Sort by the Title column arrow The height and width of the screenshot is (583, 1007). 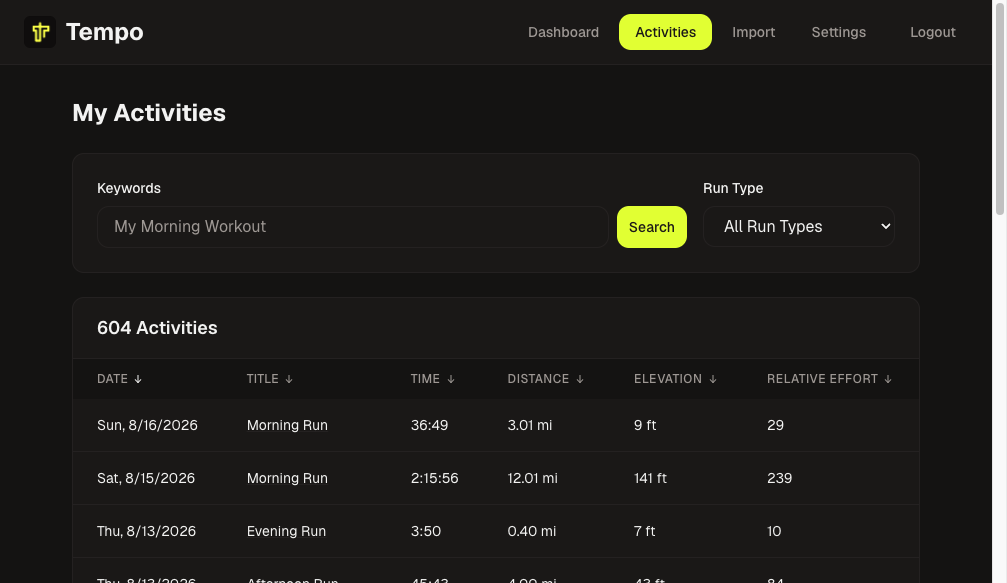[288, 379]
